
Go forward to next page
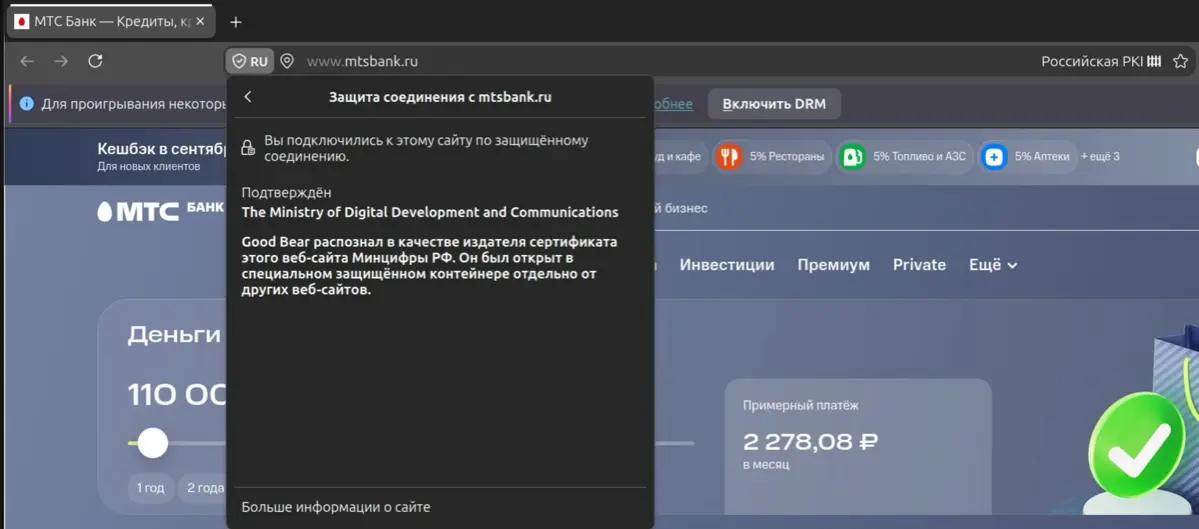(x=61, y=61)
